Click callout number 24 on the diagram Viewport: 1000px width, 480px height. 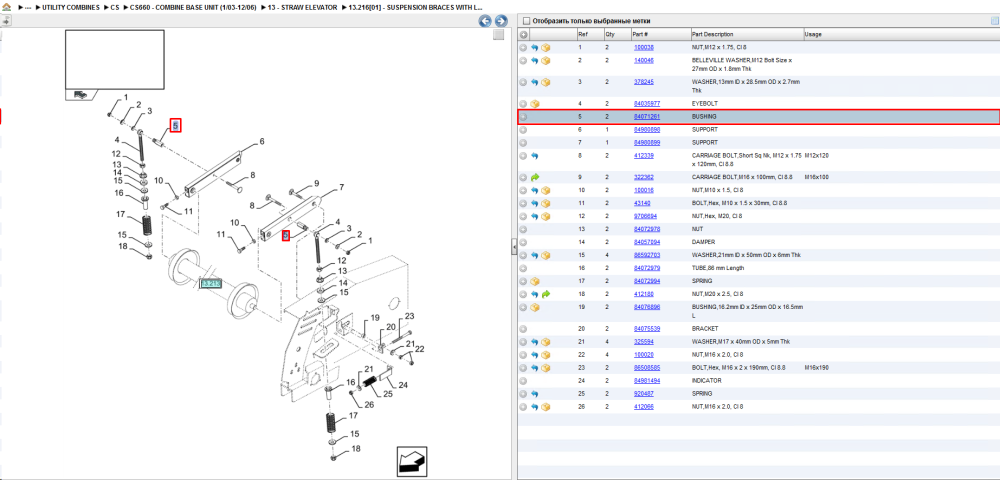click(403, 384)
